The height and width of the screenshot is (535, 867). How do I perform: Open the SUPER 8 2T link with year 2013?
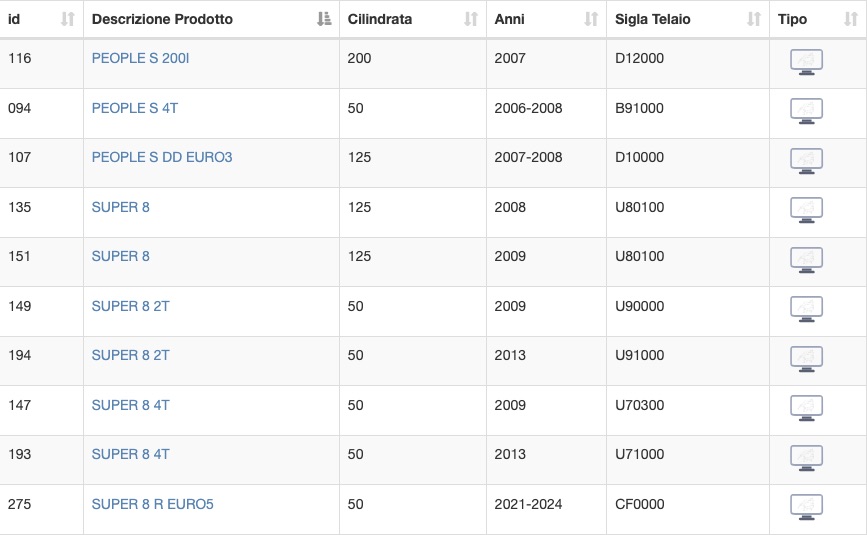coord(130,355)
